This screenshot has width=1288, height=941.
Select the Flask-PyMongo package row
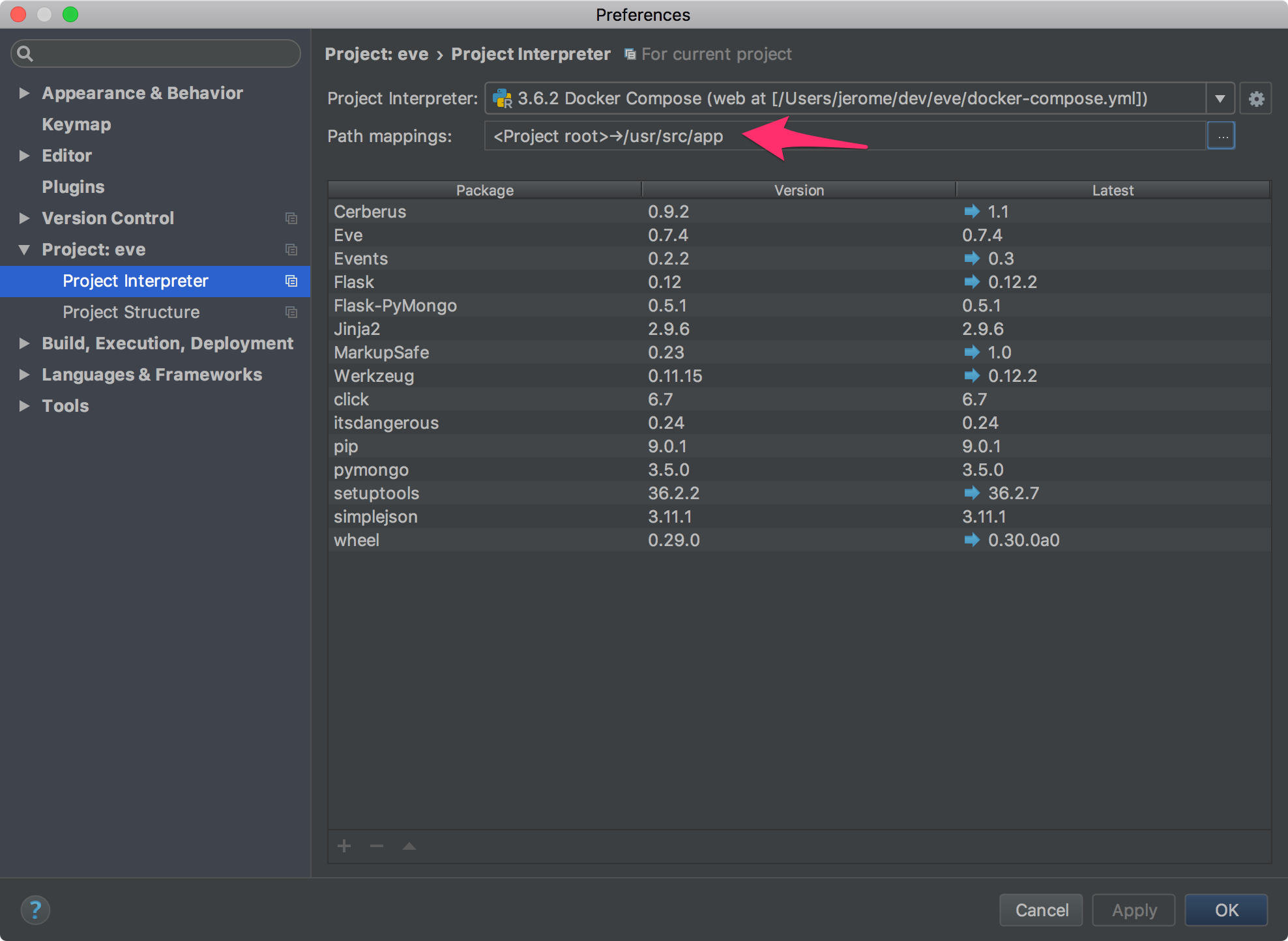coord(799,306)
